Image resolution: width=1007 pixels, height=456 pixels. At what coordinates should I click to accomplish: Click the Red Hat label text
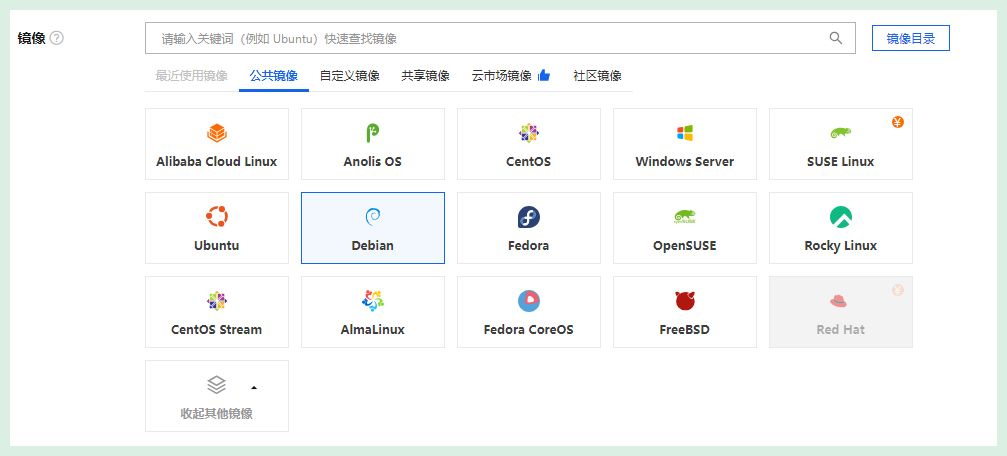841,329
